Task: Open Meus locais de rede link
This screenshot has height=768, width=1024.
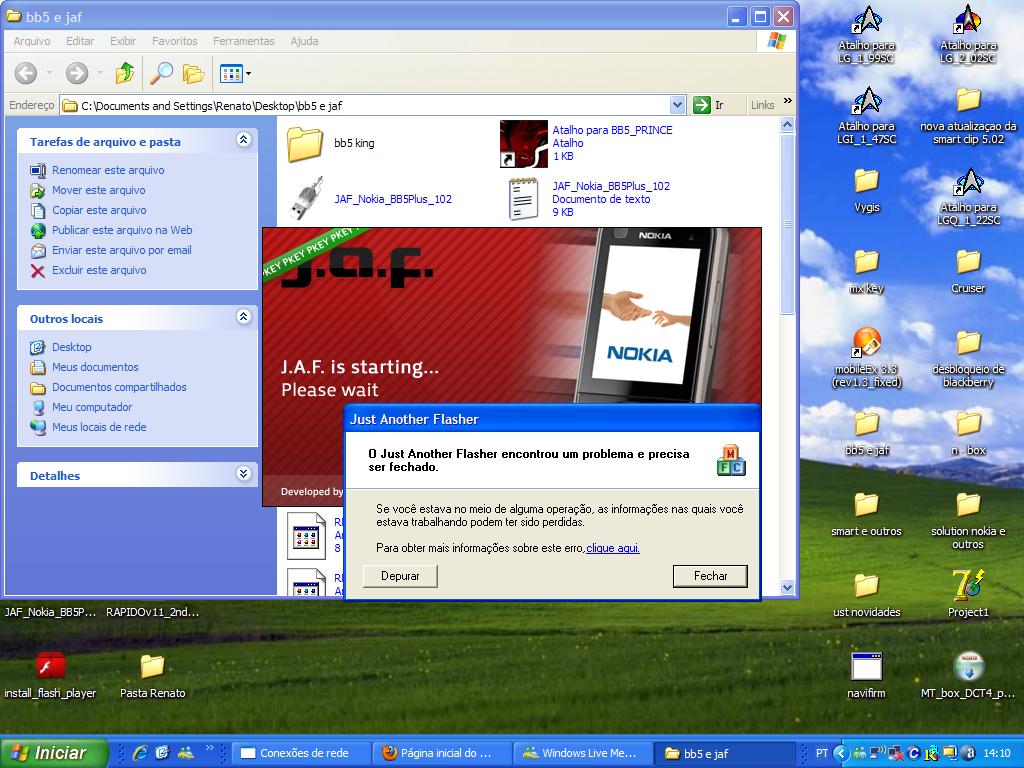Action: 99,427
